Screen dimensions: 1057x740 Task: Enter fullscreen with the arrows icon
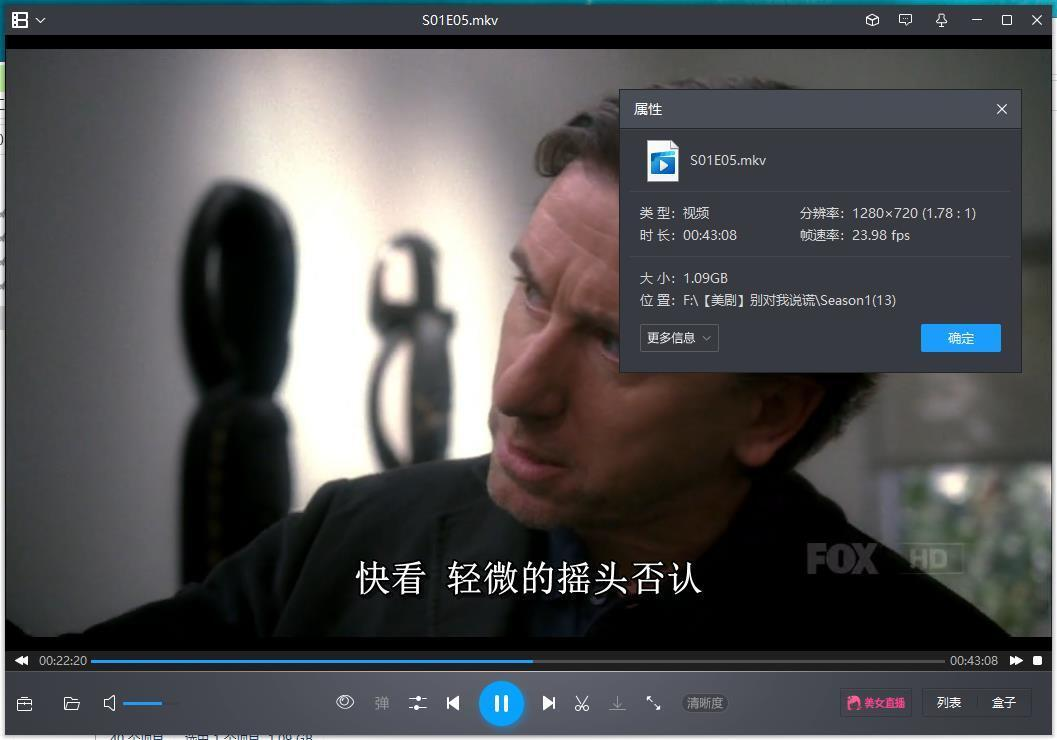click(x=654, y=703)
